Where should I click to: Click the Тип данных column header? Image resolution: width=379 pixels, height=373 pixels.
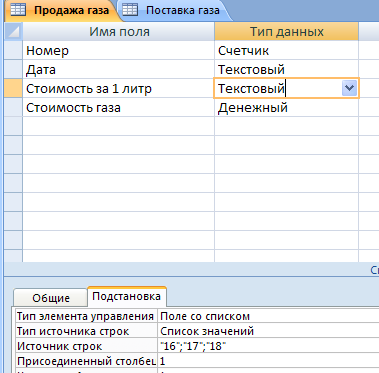tap(287, 32)
